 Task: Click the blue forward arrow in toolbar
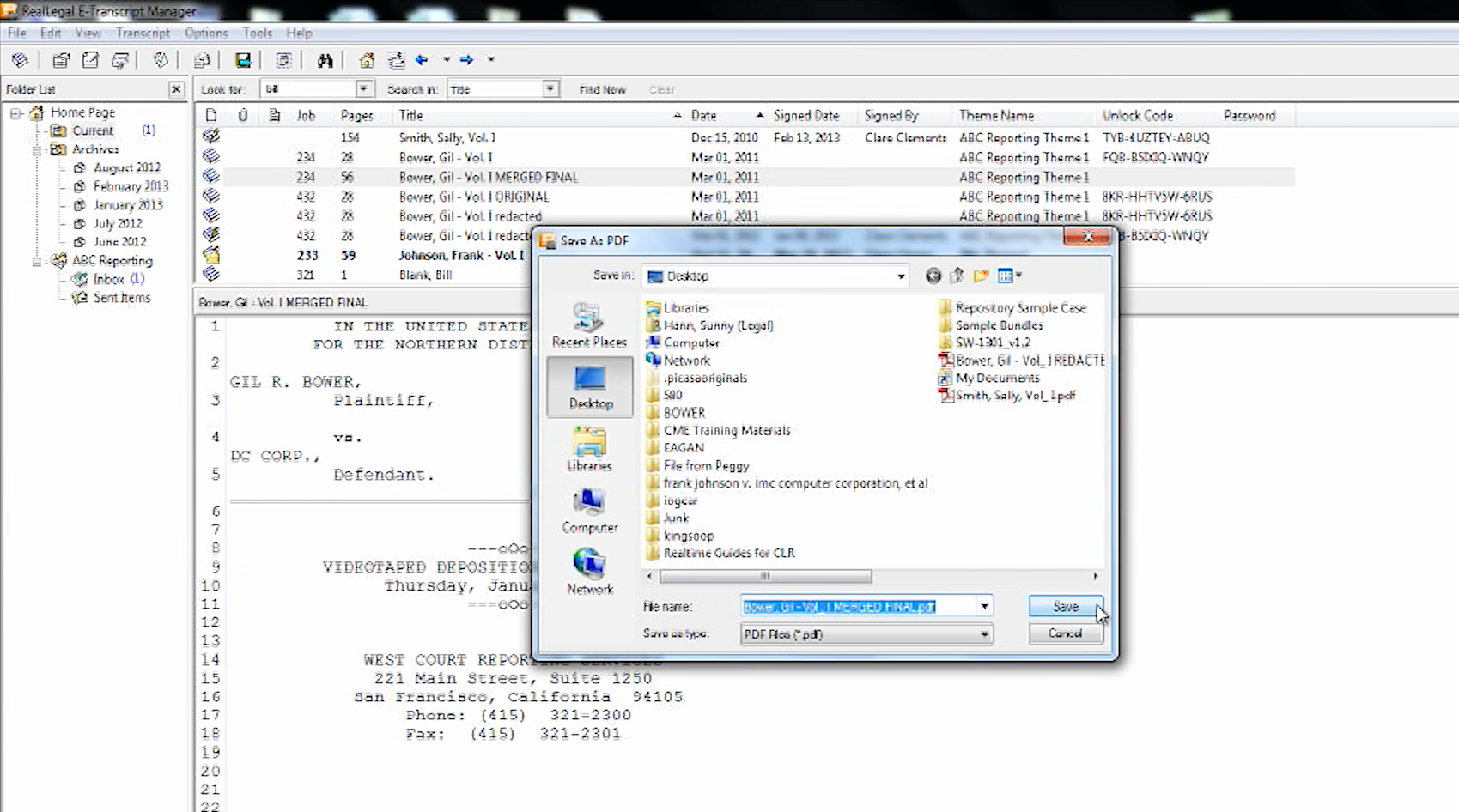pyautogui.click(x=466, y=60)
